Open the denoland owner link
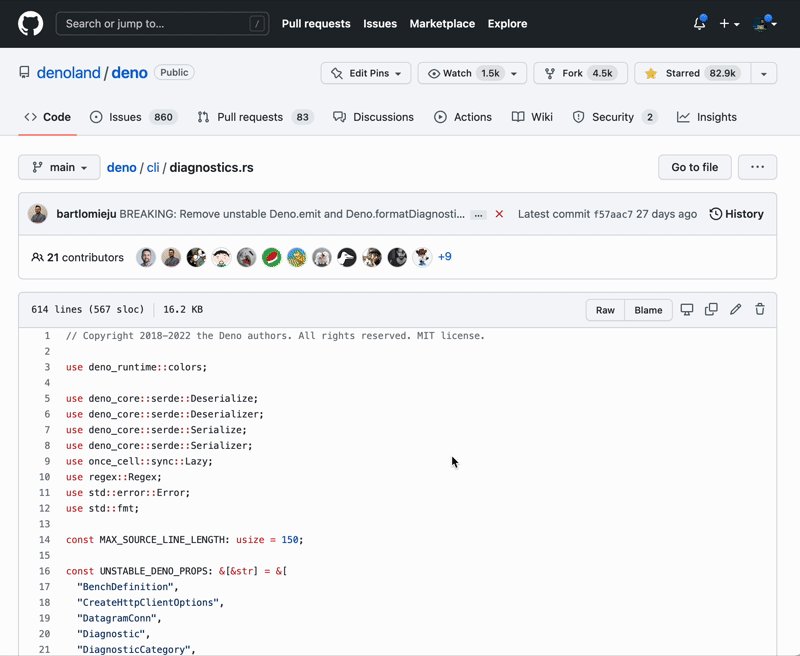Screen dimensions: 800x656 (x=68, y=72)
